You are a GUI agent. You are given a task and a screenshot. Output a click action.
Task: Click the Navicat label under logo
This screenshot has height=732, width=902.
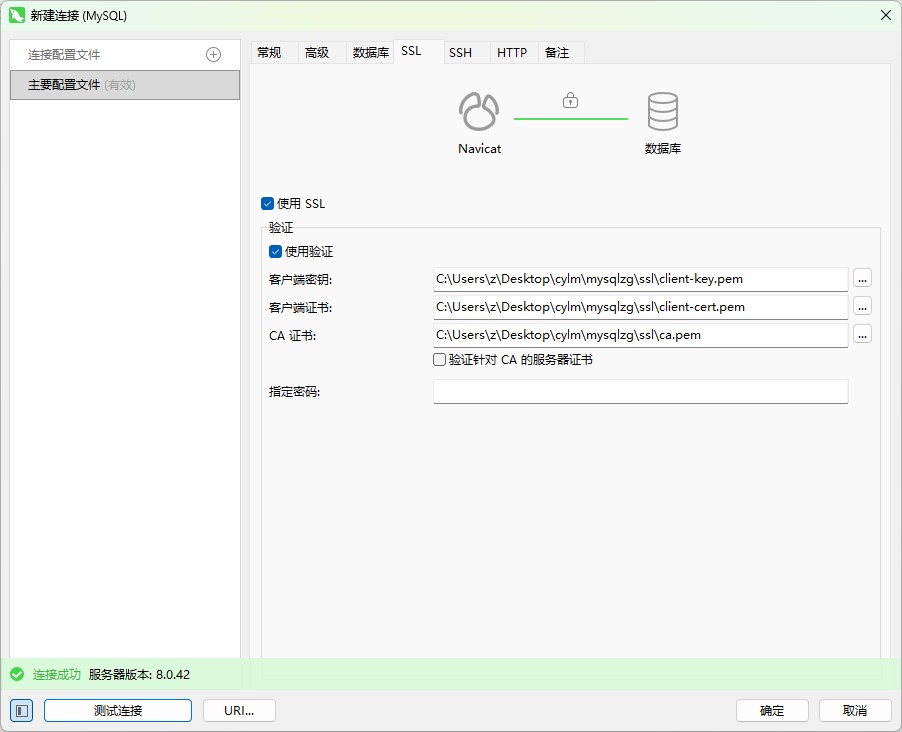pos(479,148)
